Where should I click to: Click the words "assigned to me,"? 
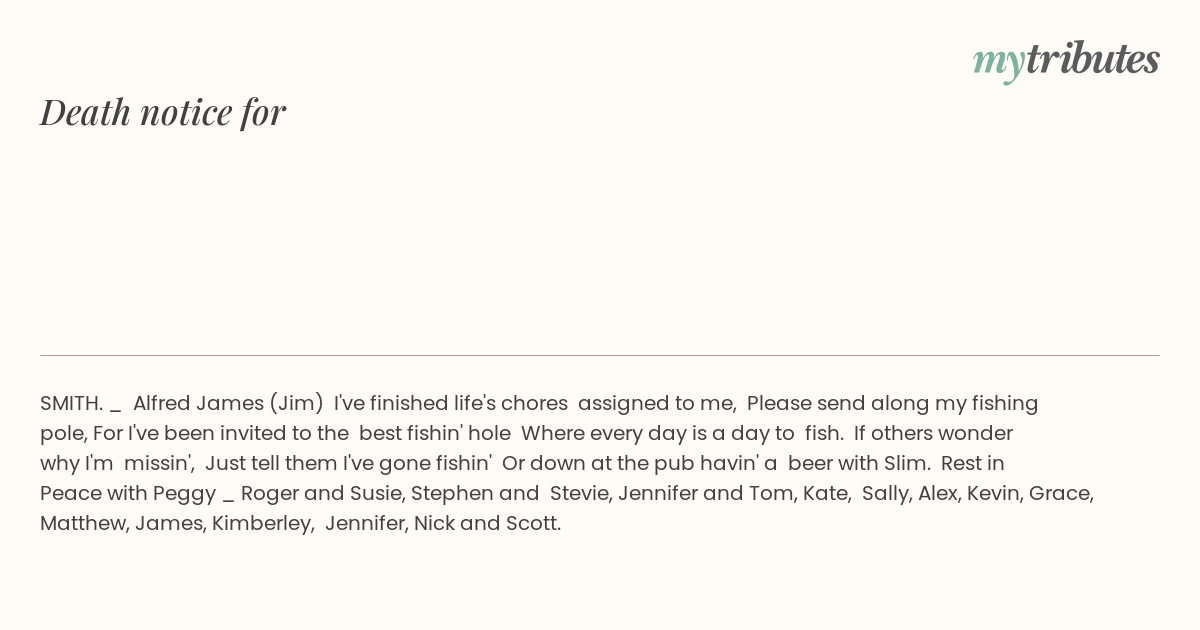pos(657,403)
